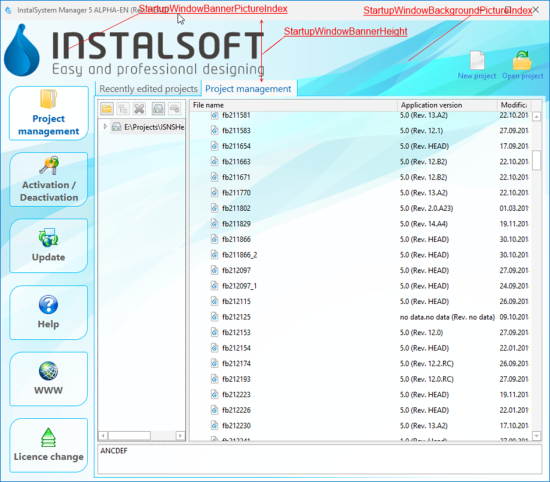The height and width of the screenshot is (482, 550).
Task: Click the folder tree horizontal scrollbar thumb
Action: coord(129,436)
